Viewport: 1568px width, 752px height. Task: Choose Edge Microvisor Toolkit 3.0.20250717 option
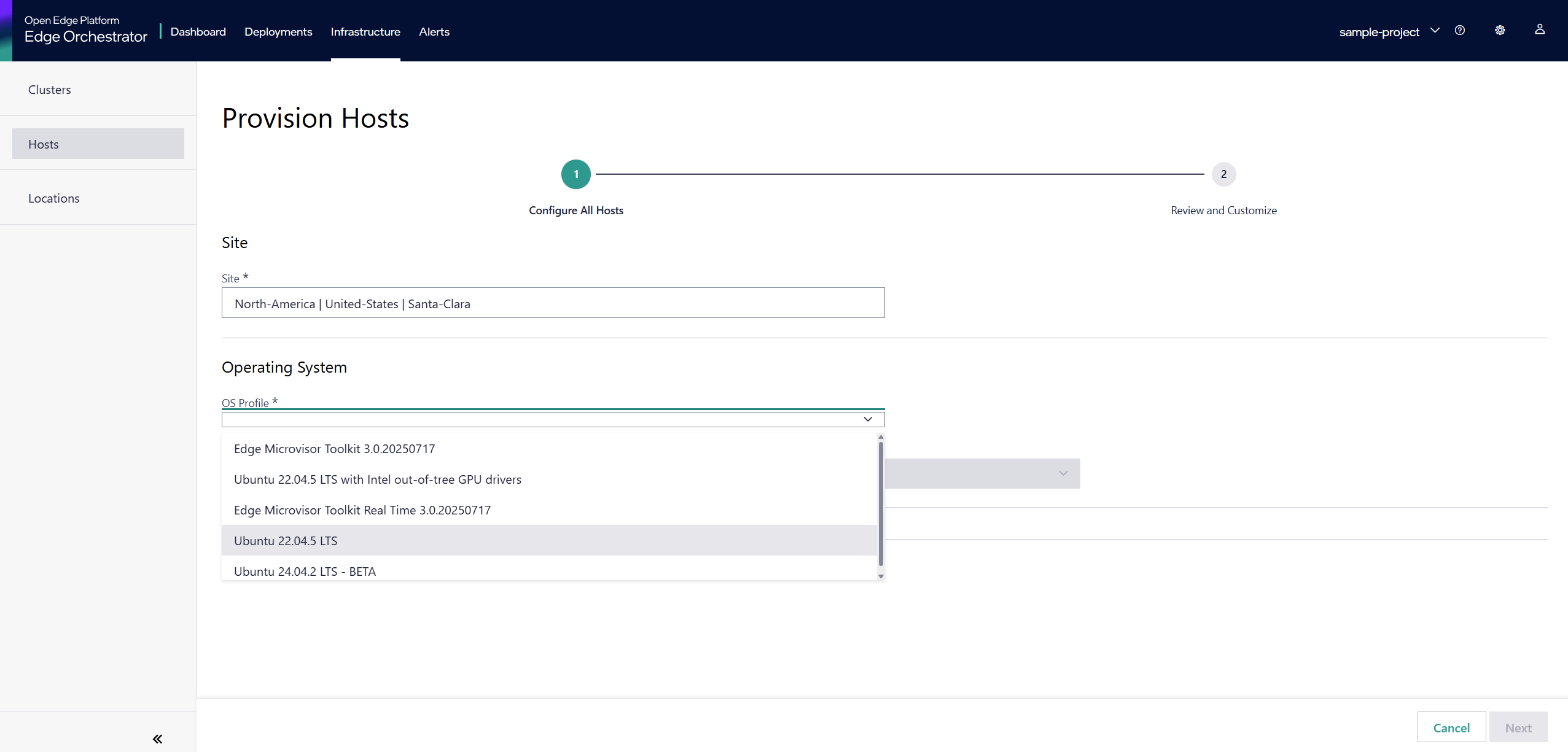(x=549, y=449)
